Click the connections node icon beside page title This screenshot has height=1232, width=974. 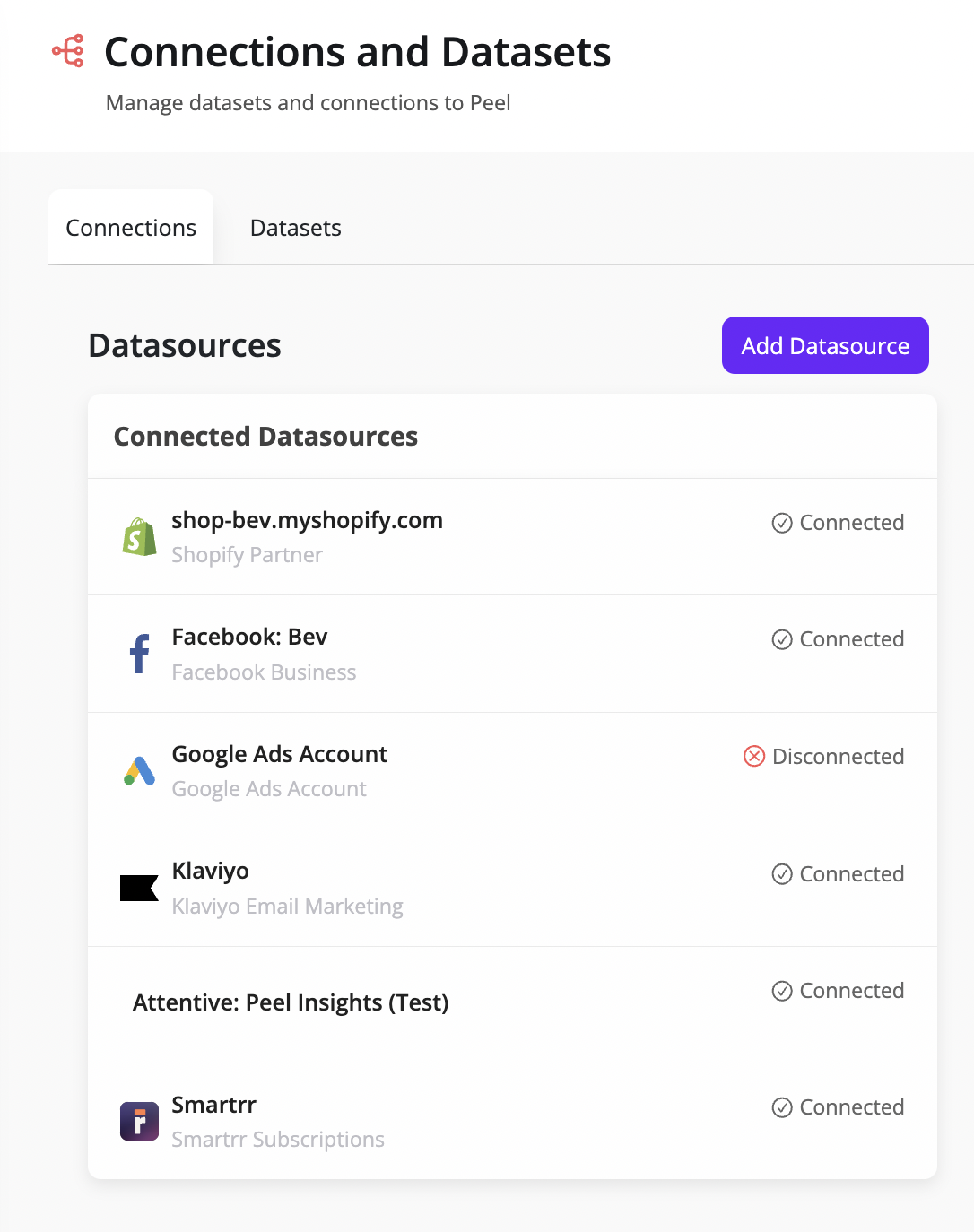coord(68,51)
